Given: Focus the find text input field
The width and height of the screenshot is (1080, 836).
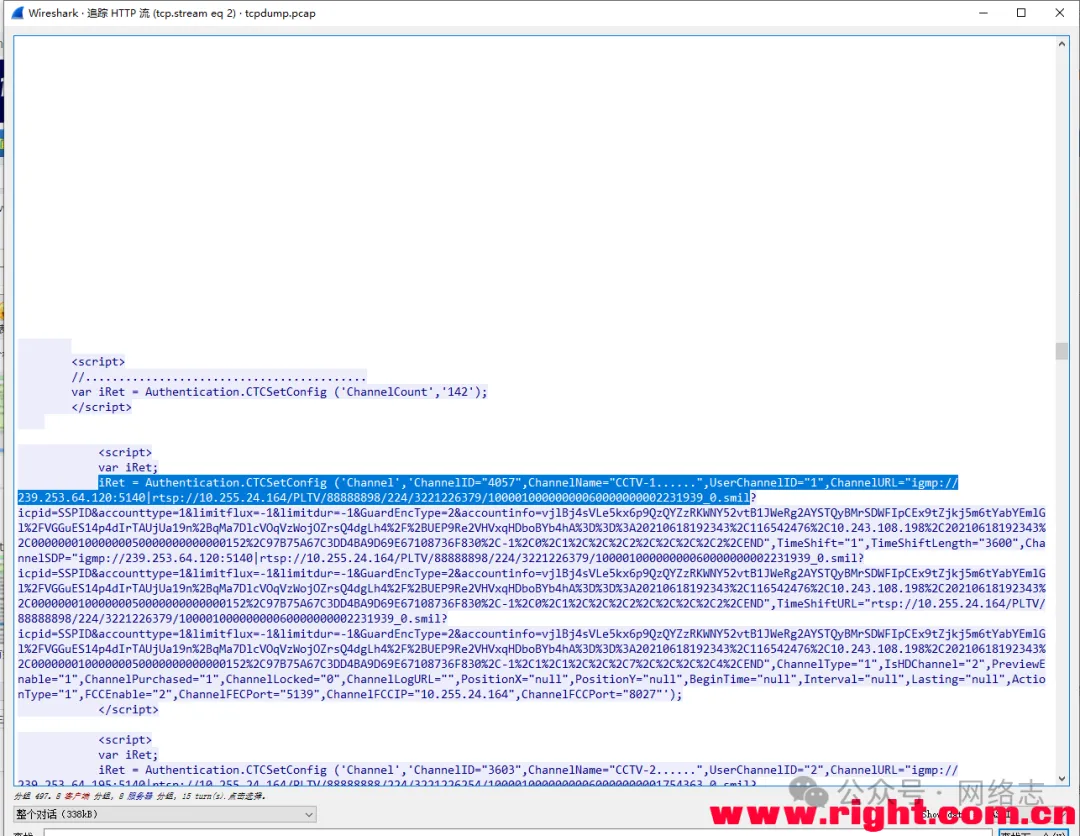Looking at the screenshot, I should click(x=500, y=831).
